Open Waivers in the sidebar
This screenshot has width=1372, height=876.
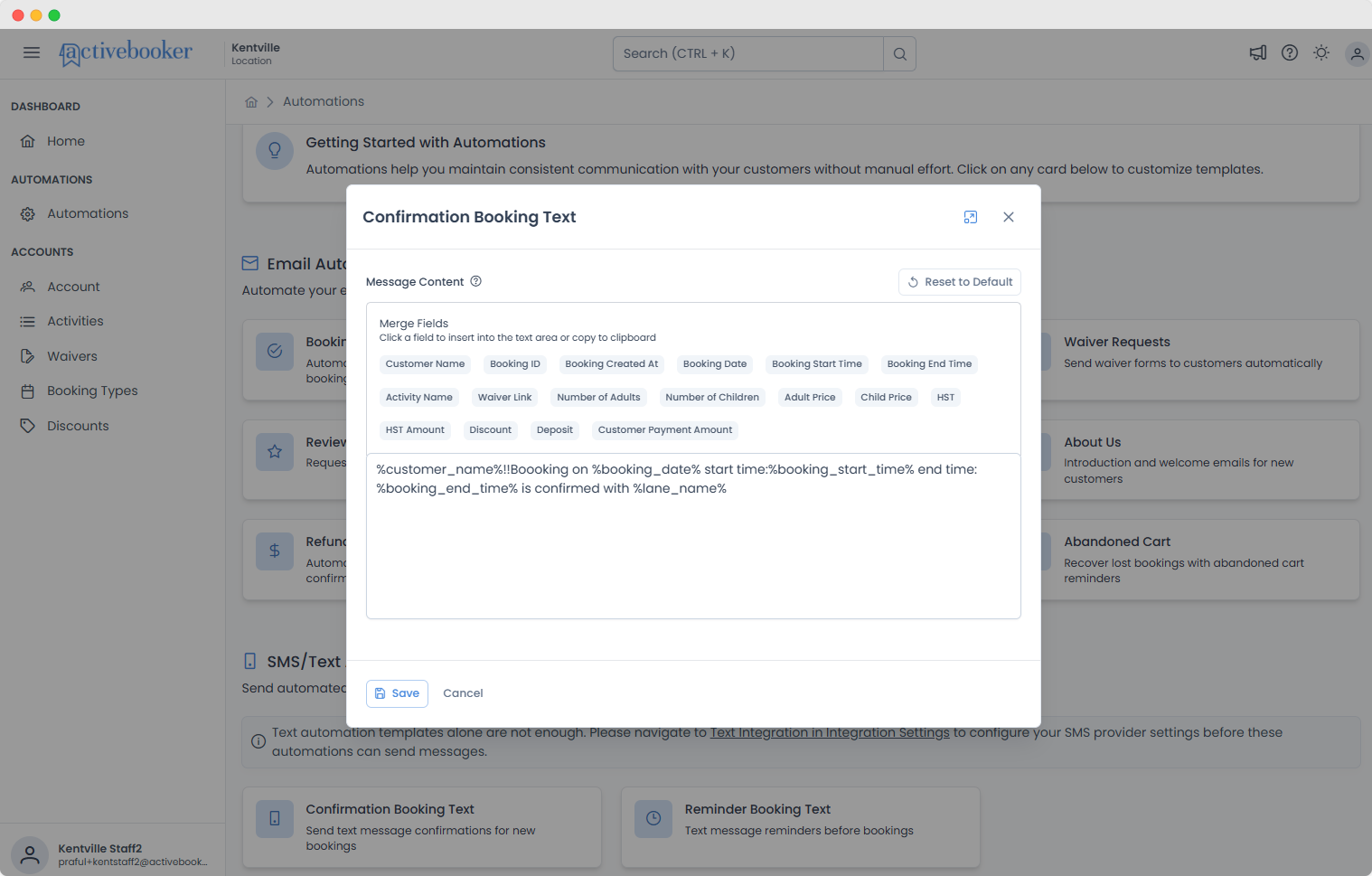tap(72, 356)
